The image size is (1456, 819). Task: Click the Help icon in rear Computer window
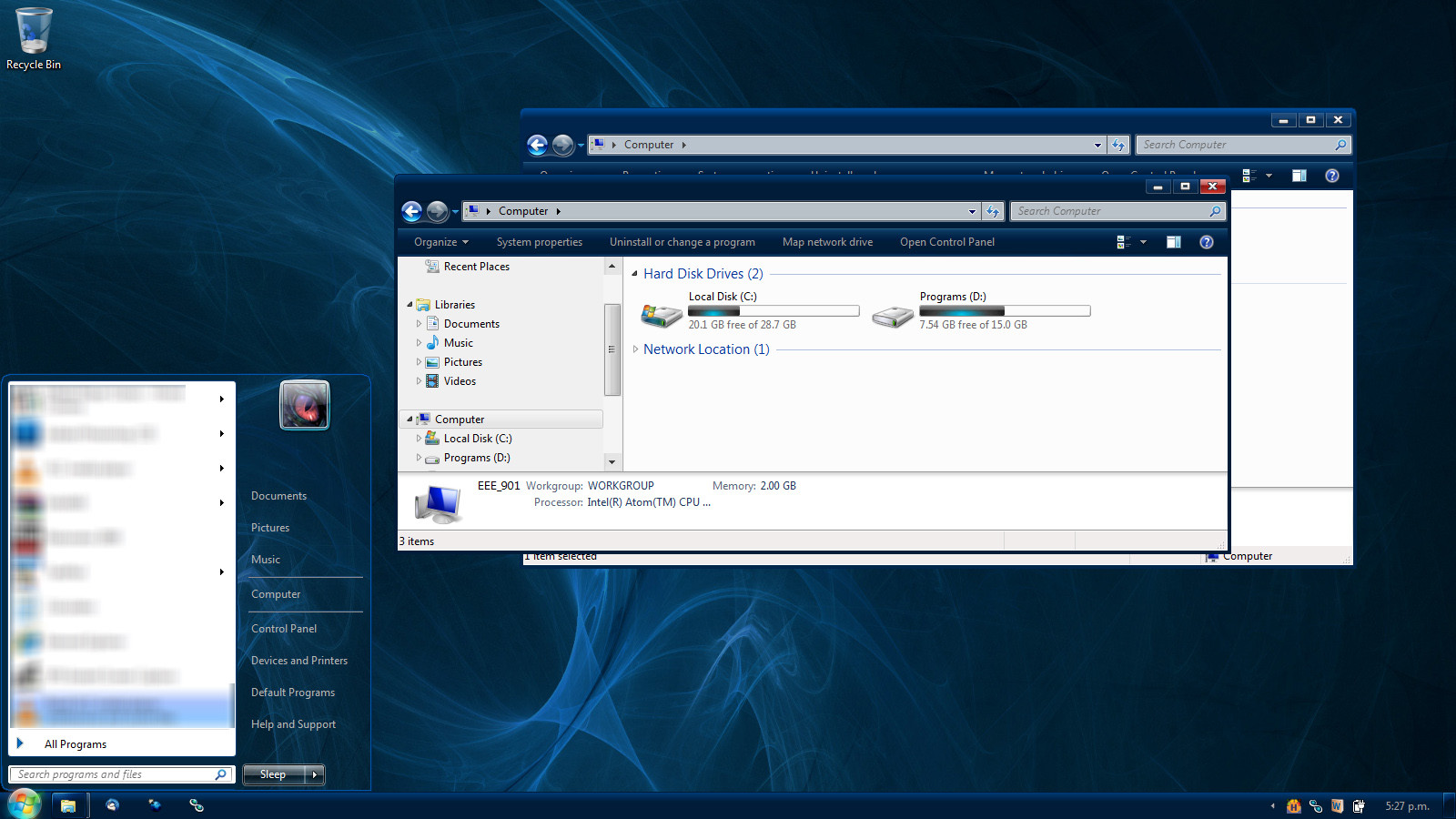pos(1332,176)
